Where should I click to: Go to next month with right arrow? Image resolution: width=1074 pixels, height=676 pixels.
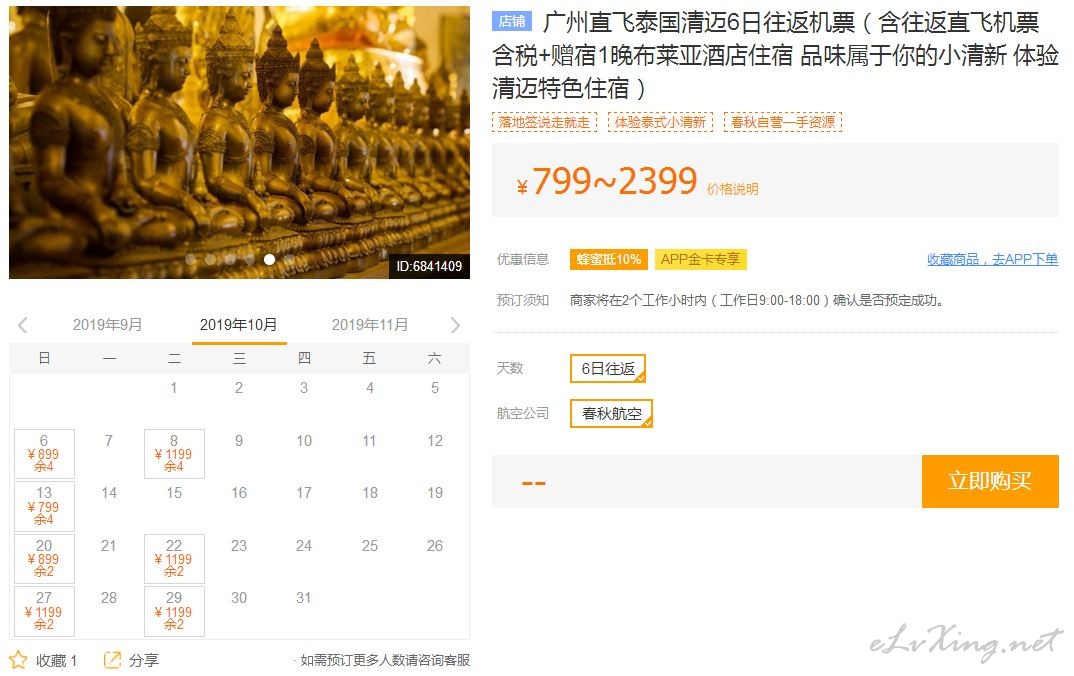(455, 325)
